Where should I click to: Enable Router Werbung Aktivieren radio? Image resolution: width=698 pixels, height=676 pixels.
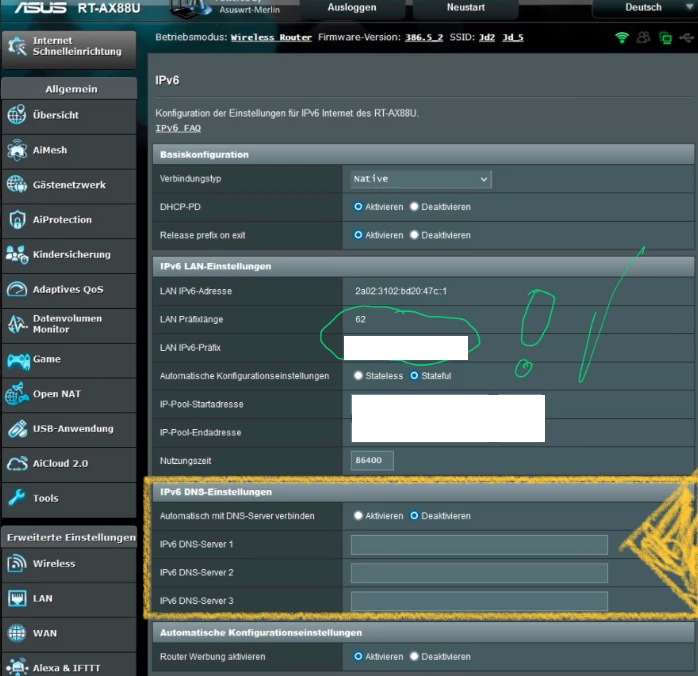coord(358,656)
